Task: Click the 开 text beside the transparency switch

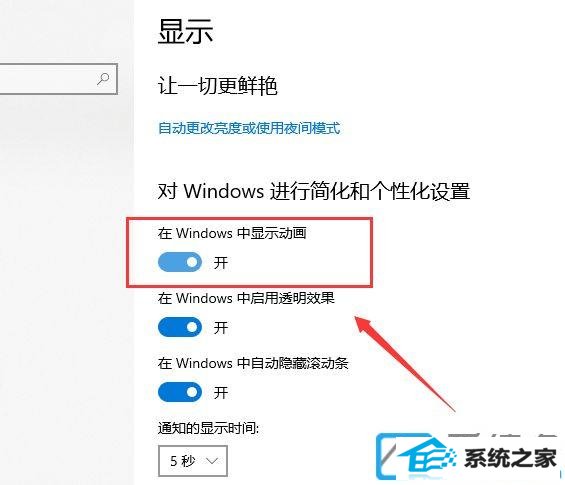Action: click(x=221, y=328)
